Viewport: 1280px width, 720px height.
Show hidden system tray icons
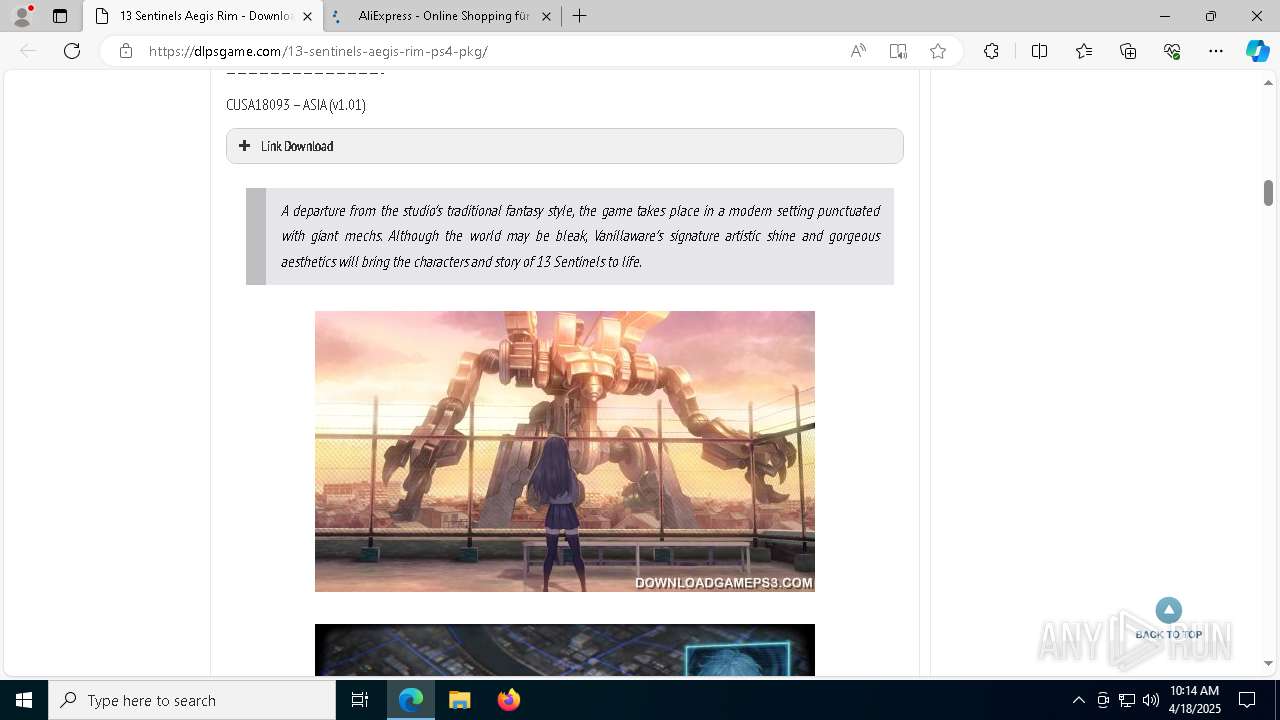pos(1078,700)
